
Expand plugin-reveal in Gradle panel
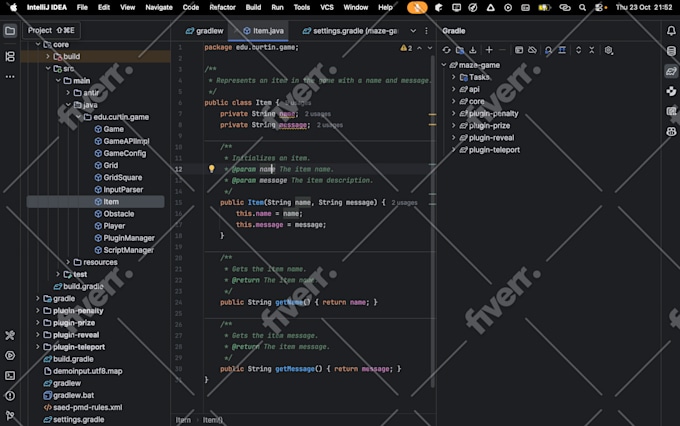[454, 138]
